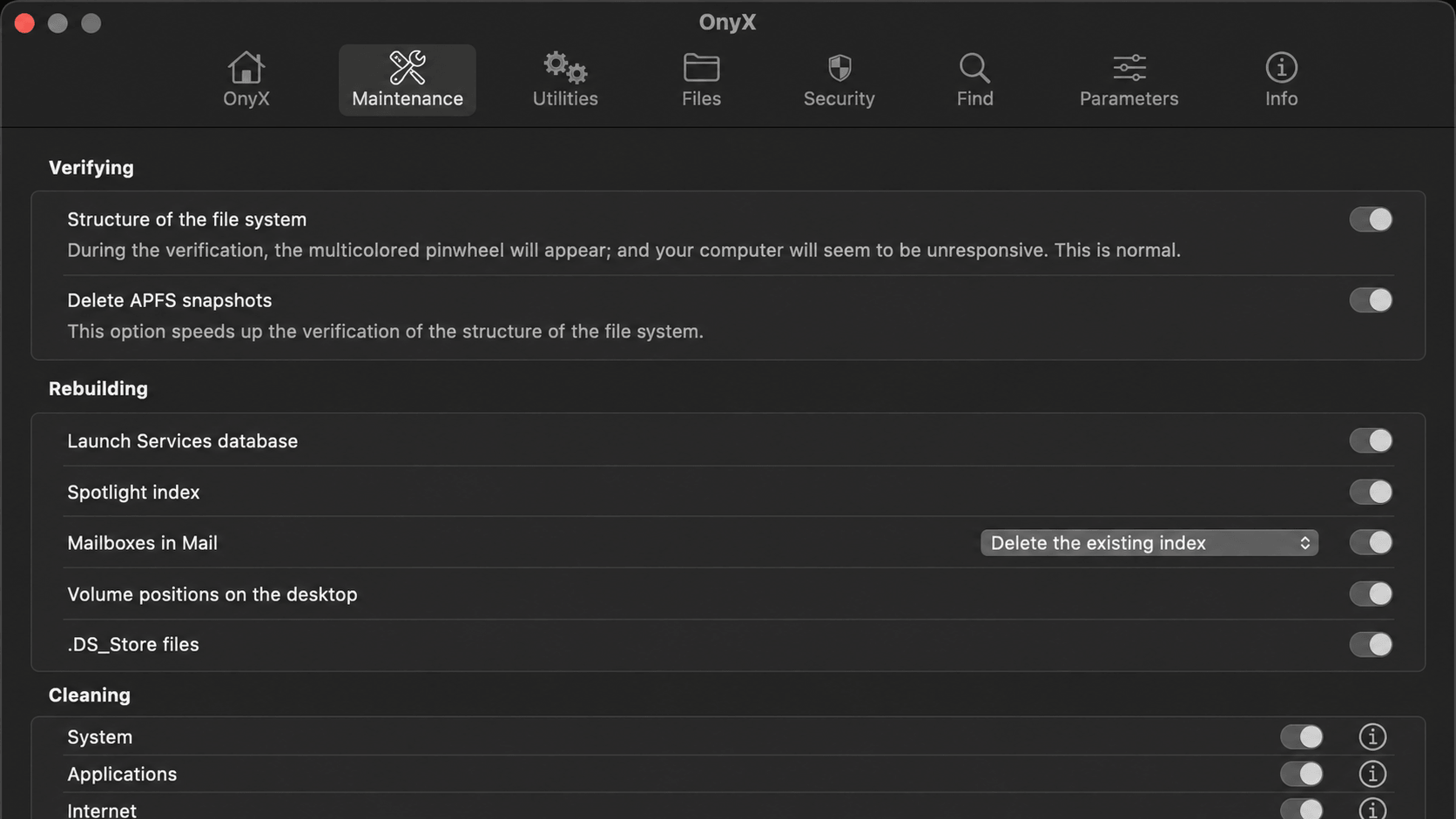This screenshot has height=819, width=1456.
Task: Click the Files tab label
Action: (x=701, y=98)
